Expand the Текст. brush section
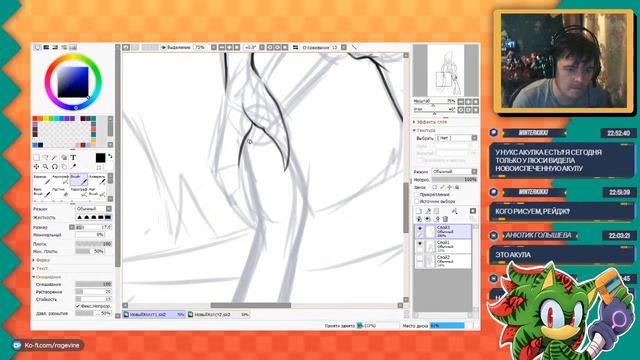640x360 pixels. pos(41,269)
